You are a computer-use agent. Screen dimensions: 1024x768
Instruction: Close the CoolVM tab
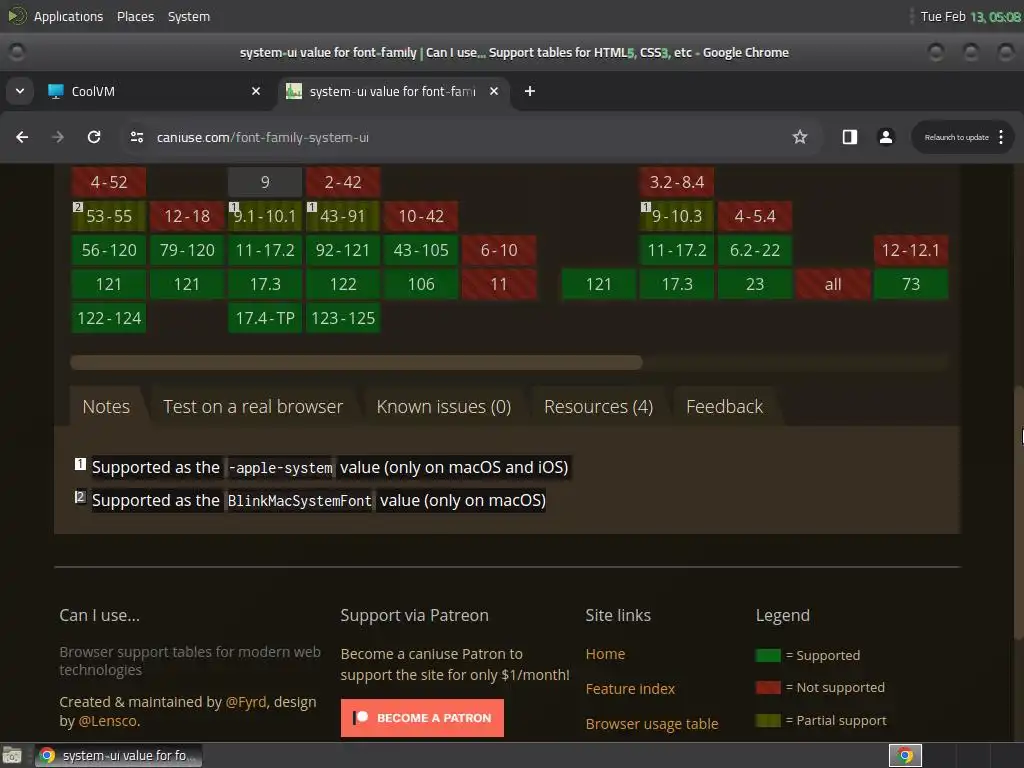pos(256,91)
